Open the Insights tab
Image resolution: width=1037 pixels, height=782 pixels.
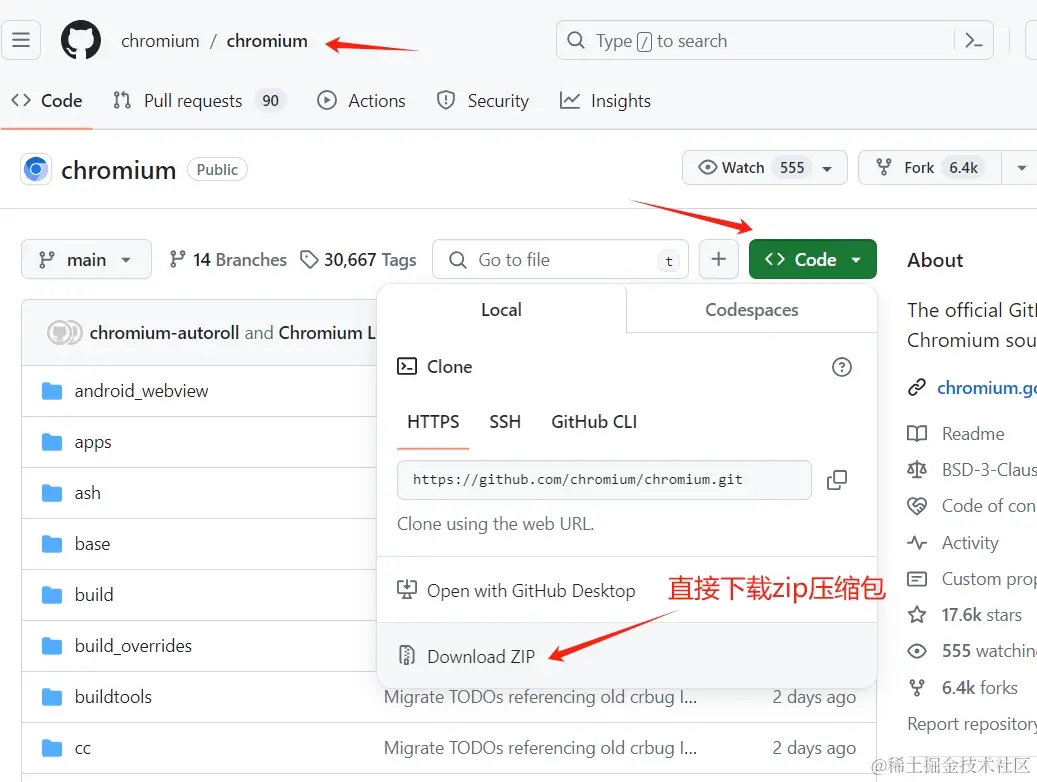coord(605,101)
